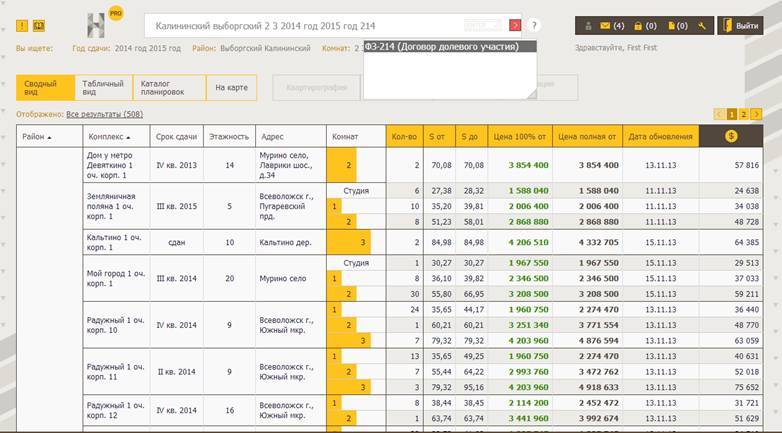Click the padlock icon showing (0)

click(644, 26)
